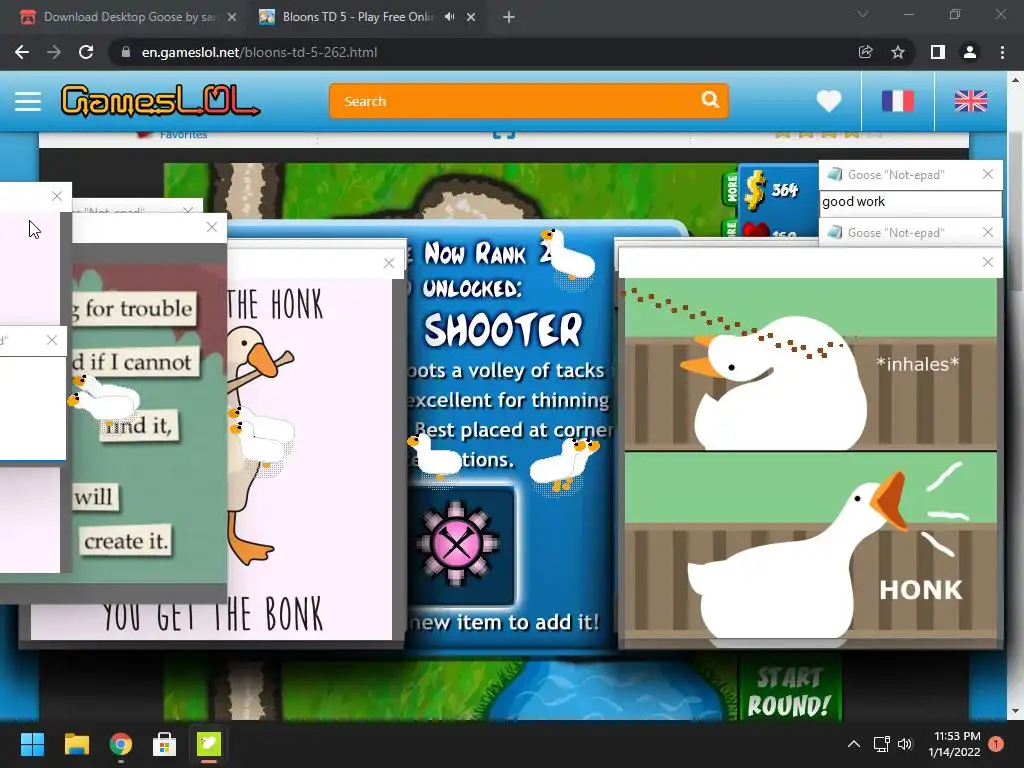Go back with the browser back arrow

[22, 52]
